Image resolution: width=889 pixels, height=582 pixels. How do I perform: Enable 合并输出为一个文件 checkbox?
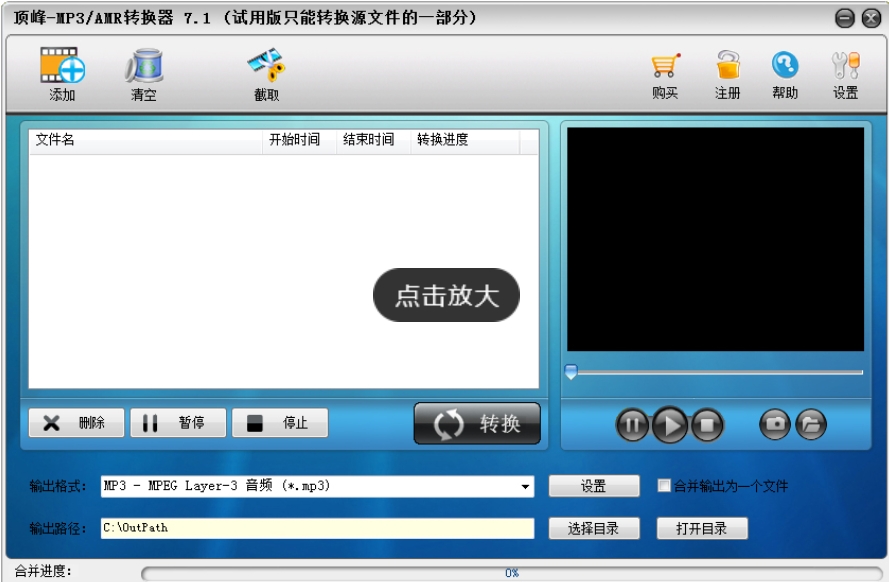click(663, 486)
